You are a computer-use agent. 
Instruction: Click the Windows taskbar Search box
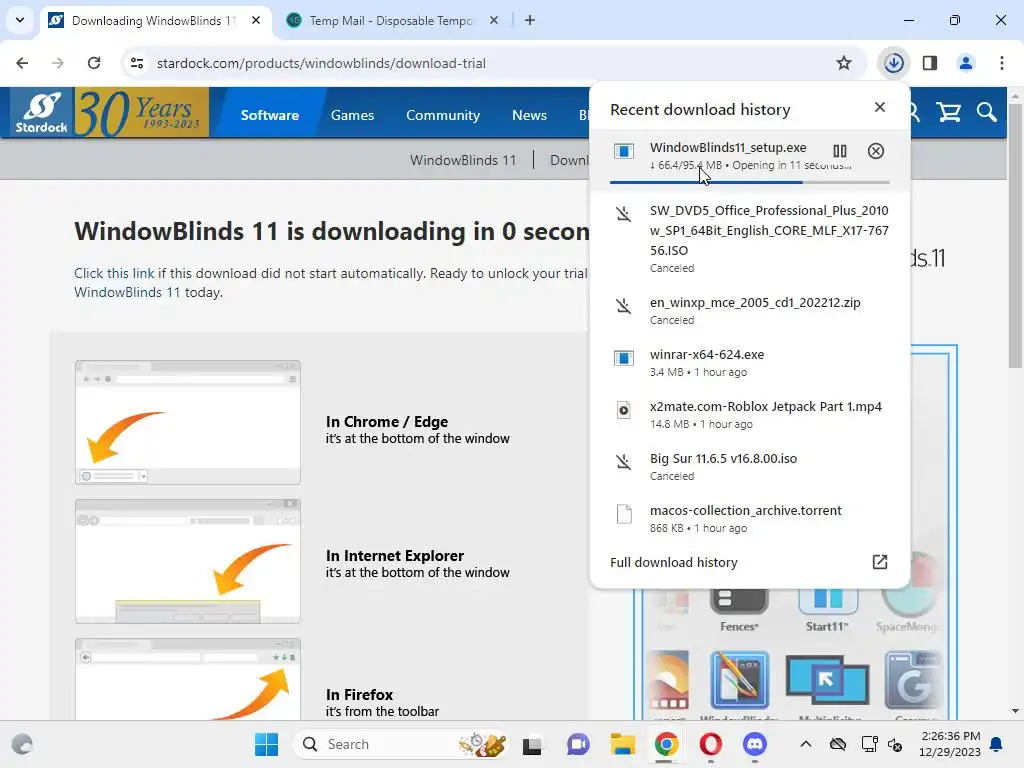[x=401, y=744]
